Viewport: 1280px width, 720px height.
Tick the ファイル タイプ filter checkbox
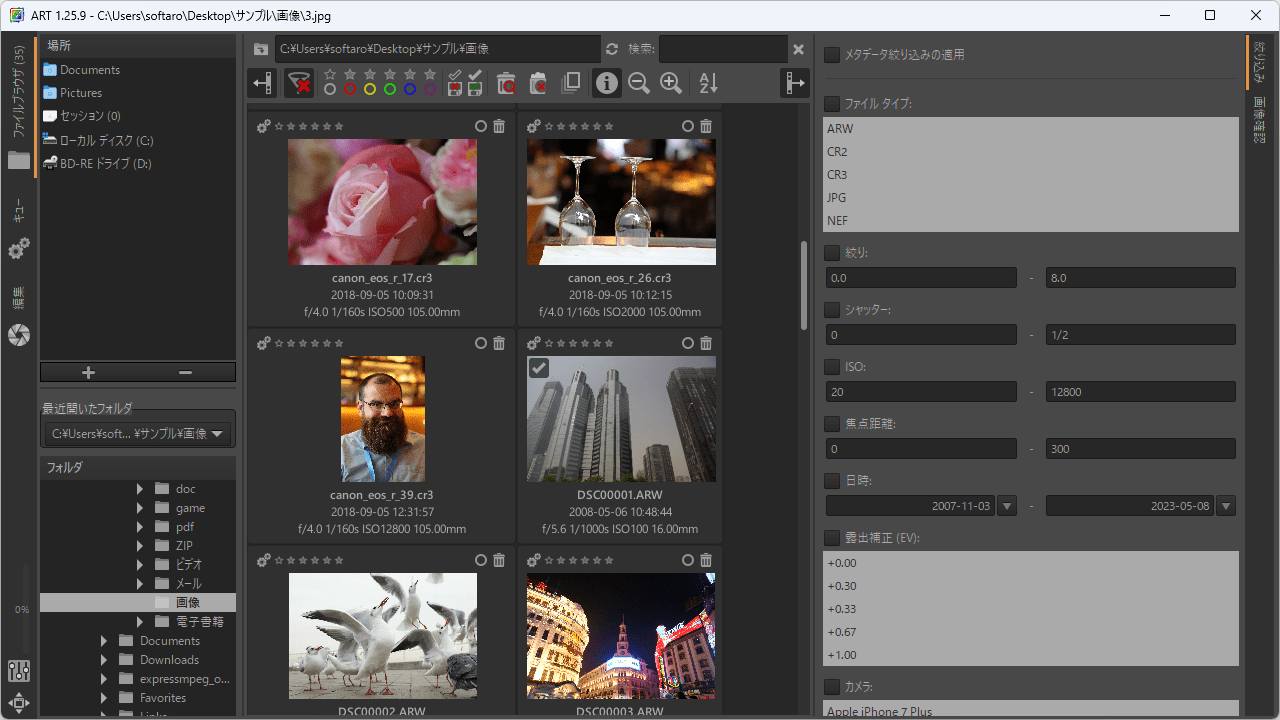tap(832, 104)
